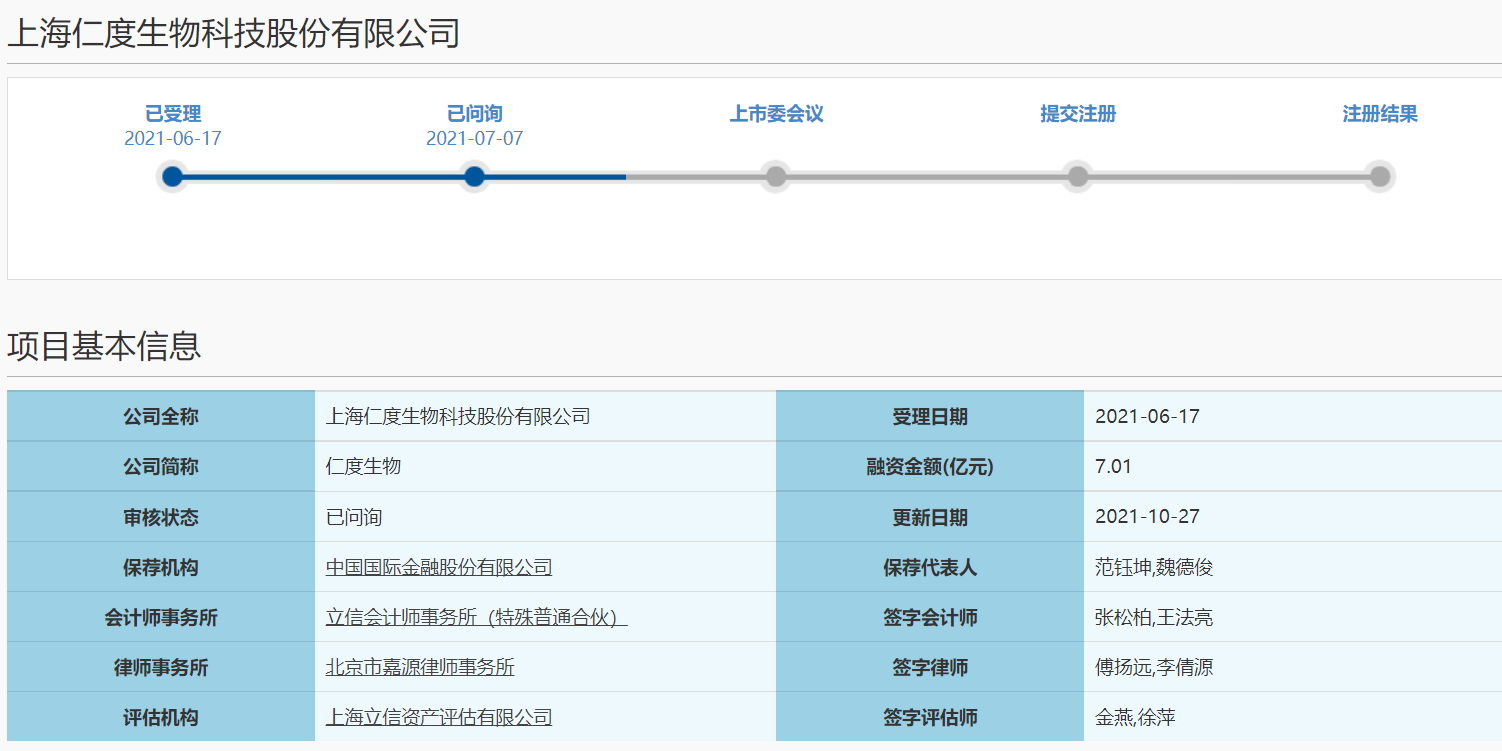The height and width of the screenshot is (751, 1502).
Task: Click the 审核状态 header cell
Action: [x=161, y=516]
